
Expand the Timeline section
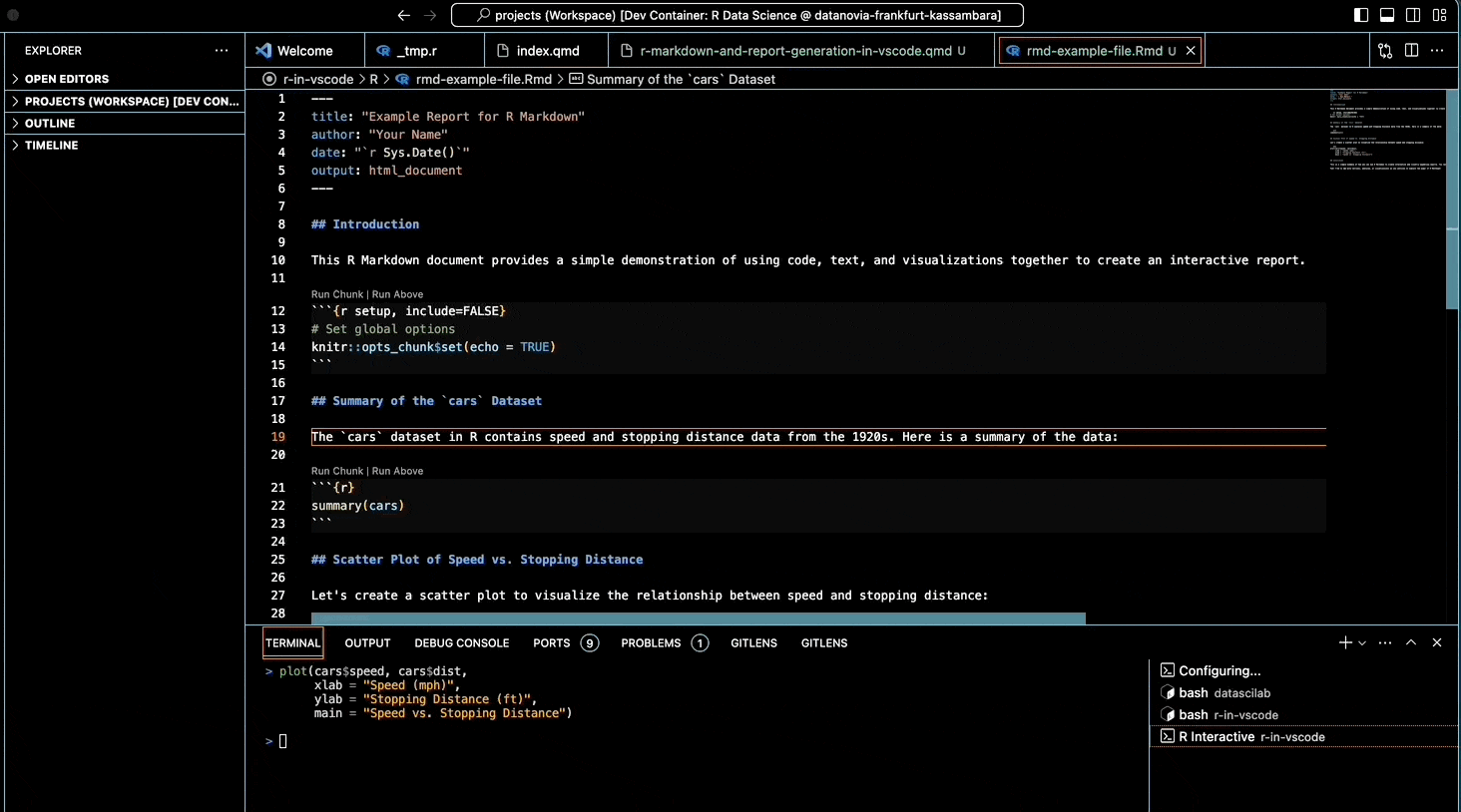125,146
